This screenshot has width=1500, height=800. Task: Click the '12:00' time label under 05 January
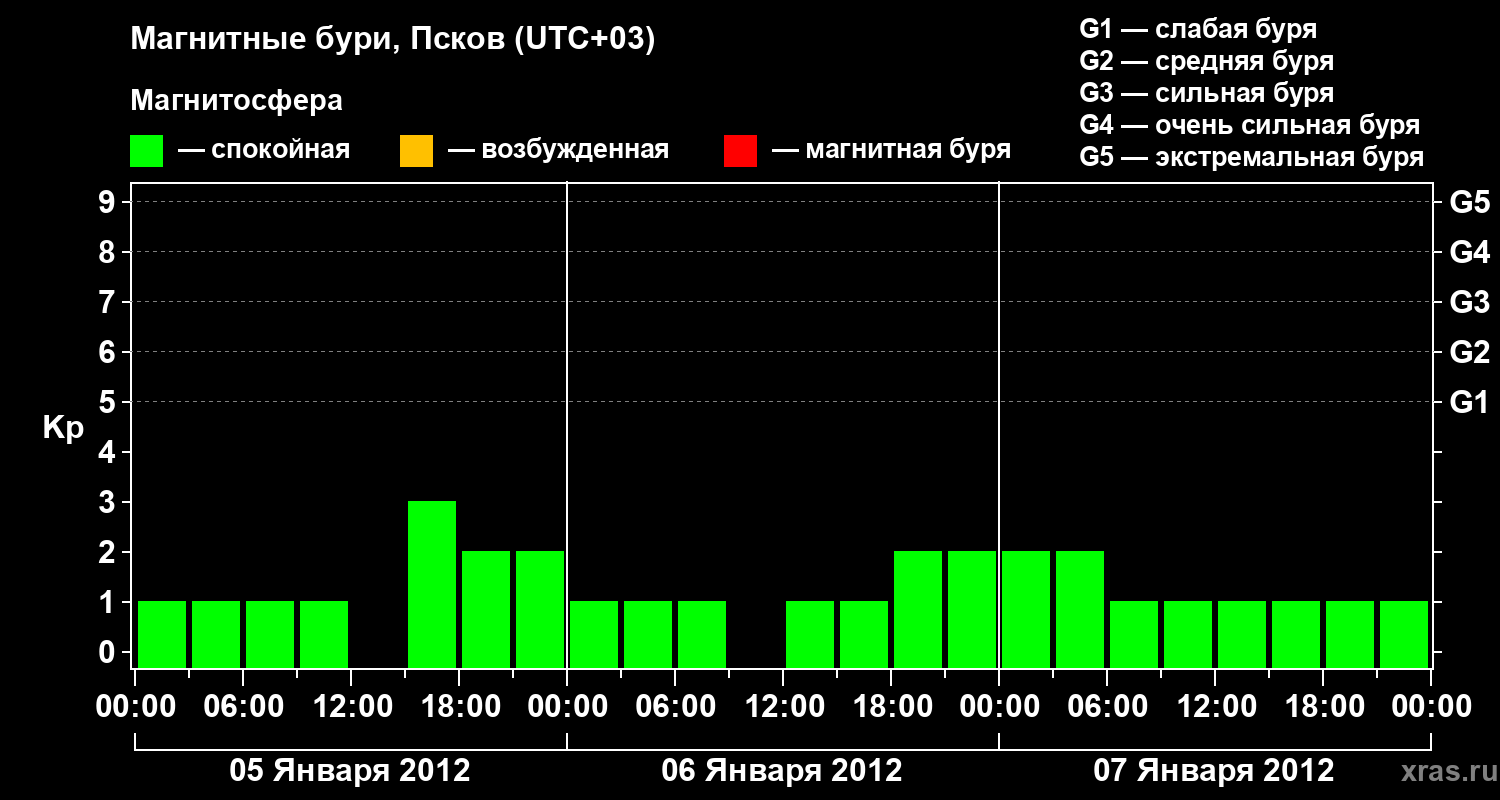[351, 707]
